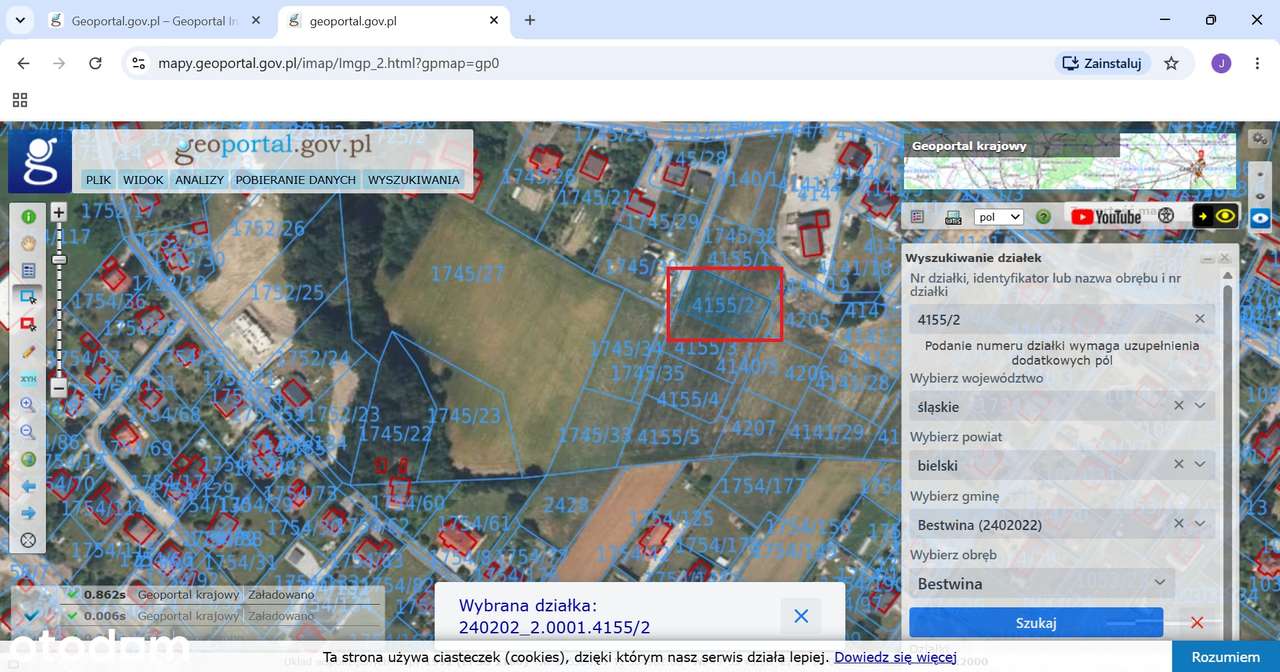
Task: Open the POBIERANIE DANYCH menu
Action: pyautogui.click(x=295, y=180)
